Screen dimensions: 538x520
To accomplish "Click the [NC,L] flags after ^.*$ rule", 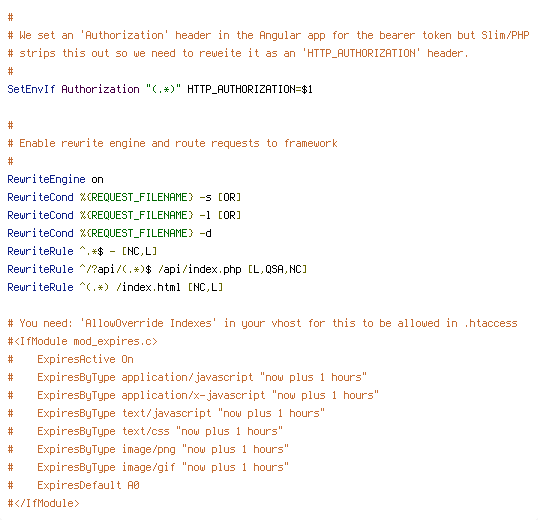I will (139, 251).
